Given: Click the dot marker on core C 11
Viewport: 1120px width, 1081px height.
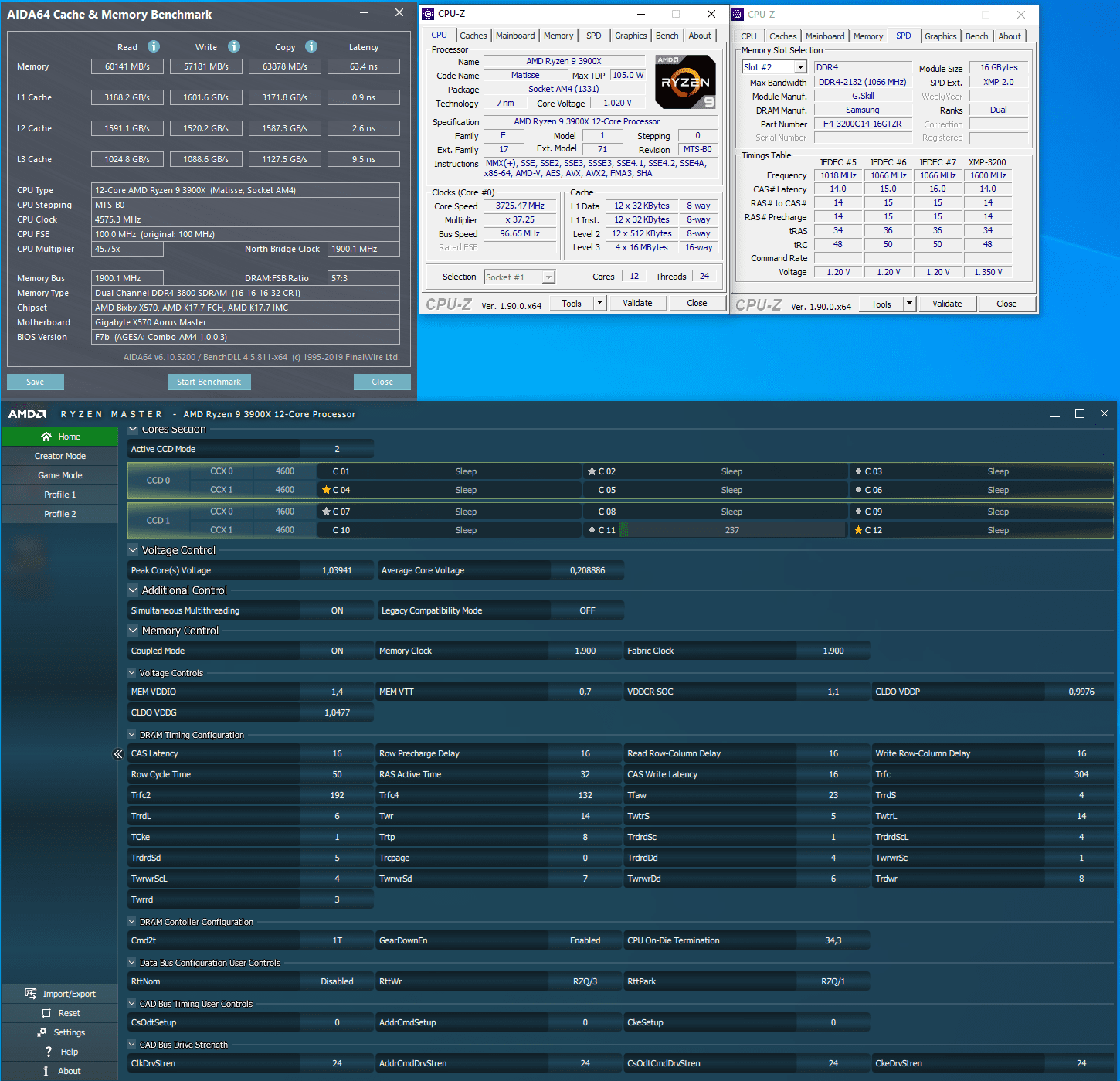Looking at the screenshot, I should [592, 530].
